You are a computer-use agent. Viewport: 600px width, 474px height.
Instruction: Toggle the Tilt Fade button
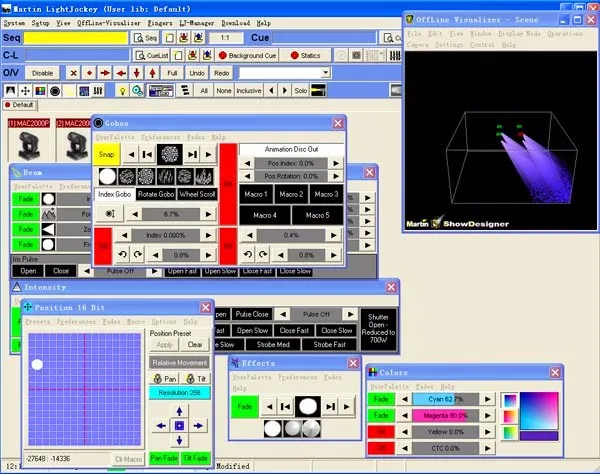pos(196,458)
